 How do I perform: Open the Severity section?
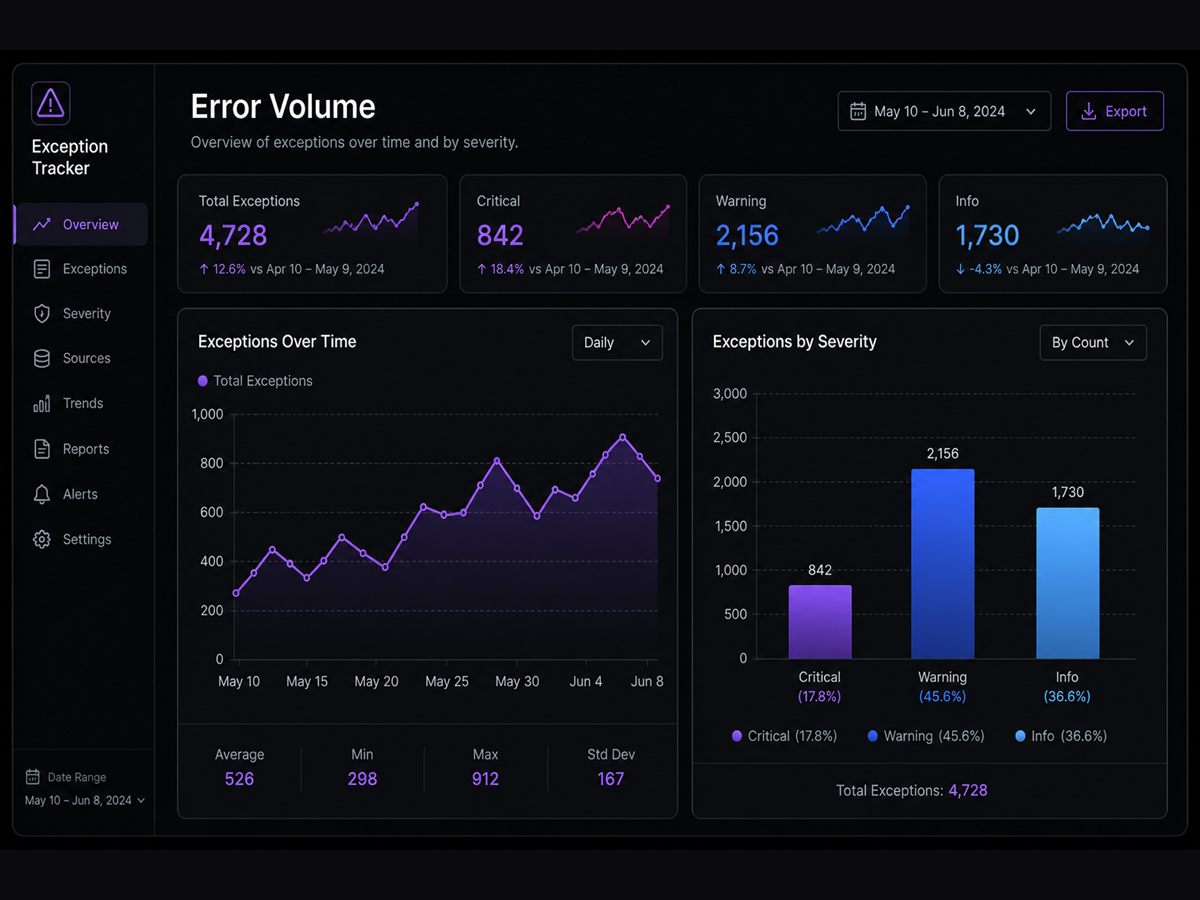pos(87,314)
